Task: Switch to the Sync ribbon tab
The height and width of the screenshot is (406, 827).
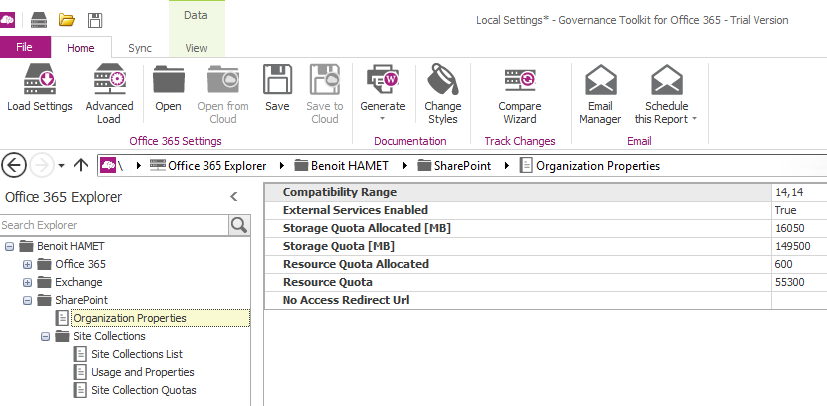Action: (140, 47)
